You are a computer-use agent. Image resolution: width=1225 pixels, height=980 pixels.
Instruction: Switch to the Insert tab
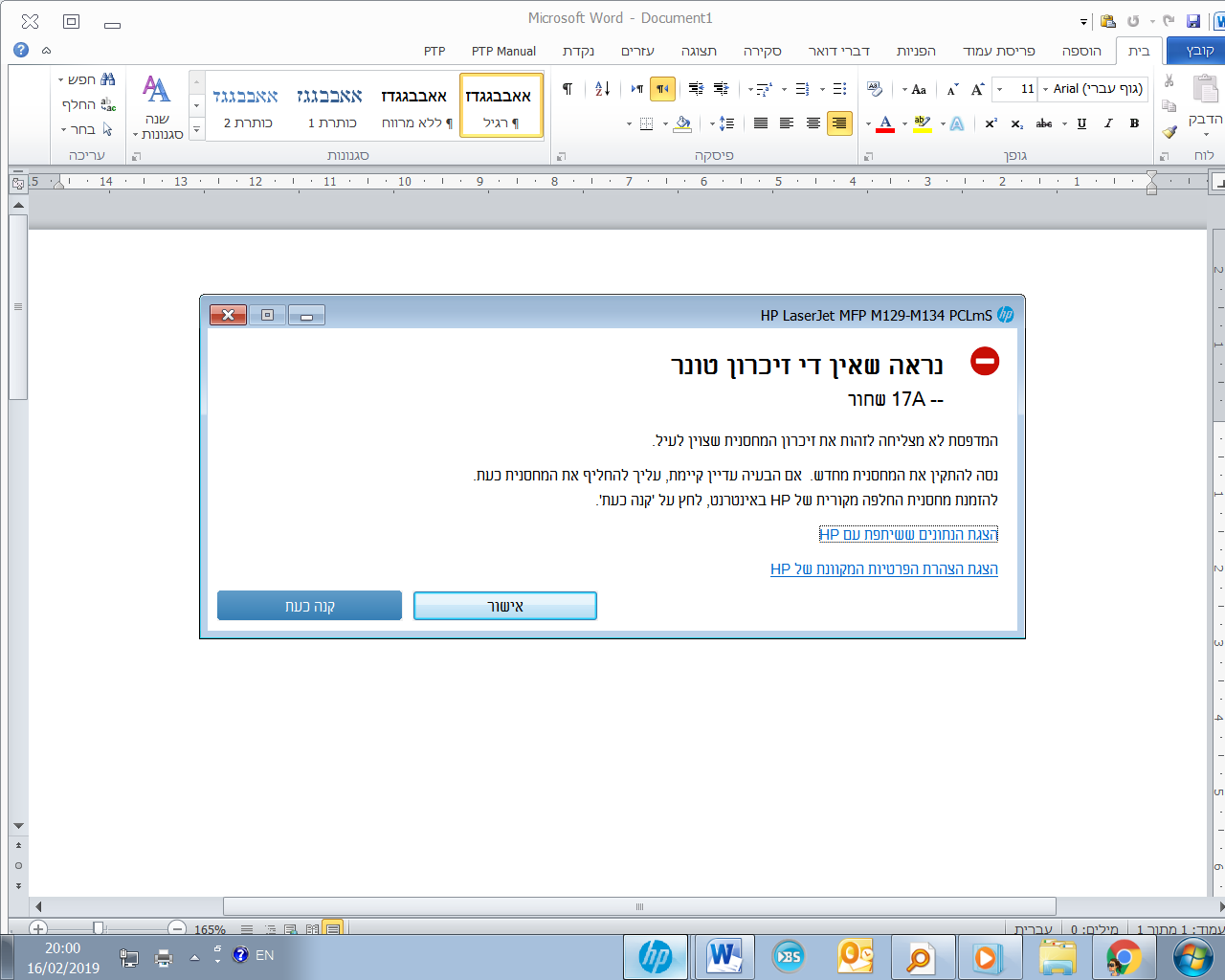click(x=1081, y=51)
